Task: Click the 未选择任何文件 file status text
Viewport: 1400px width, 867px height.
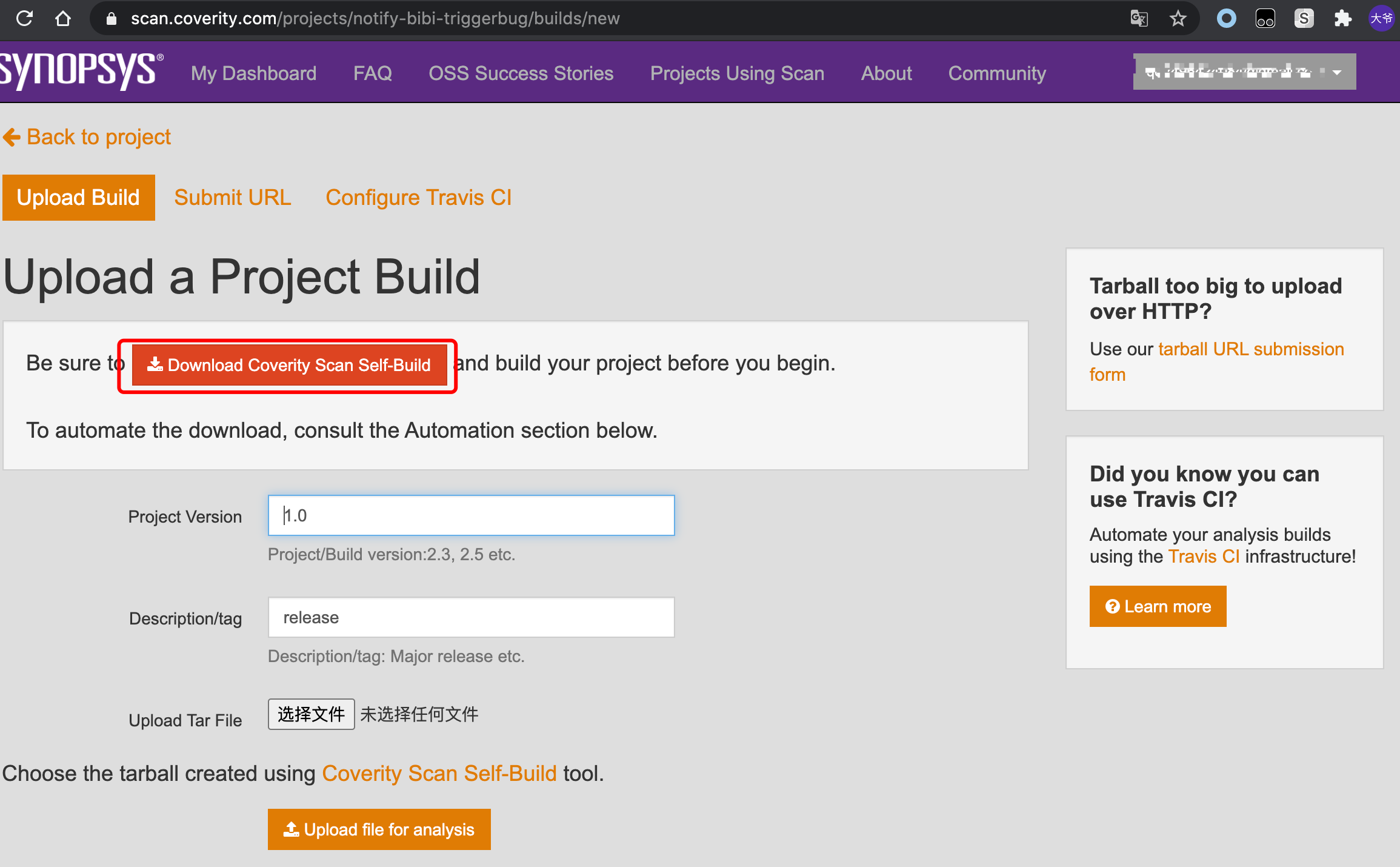Action: [x=419, y=714]
